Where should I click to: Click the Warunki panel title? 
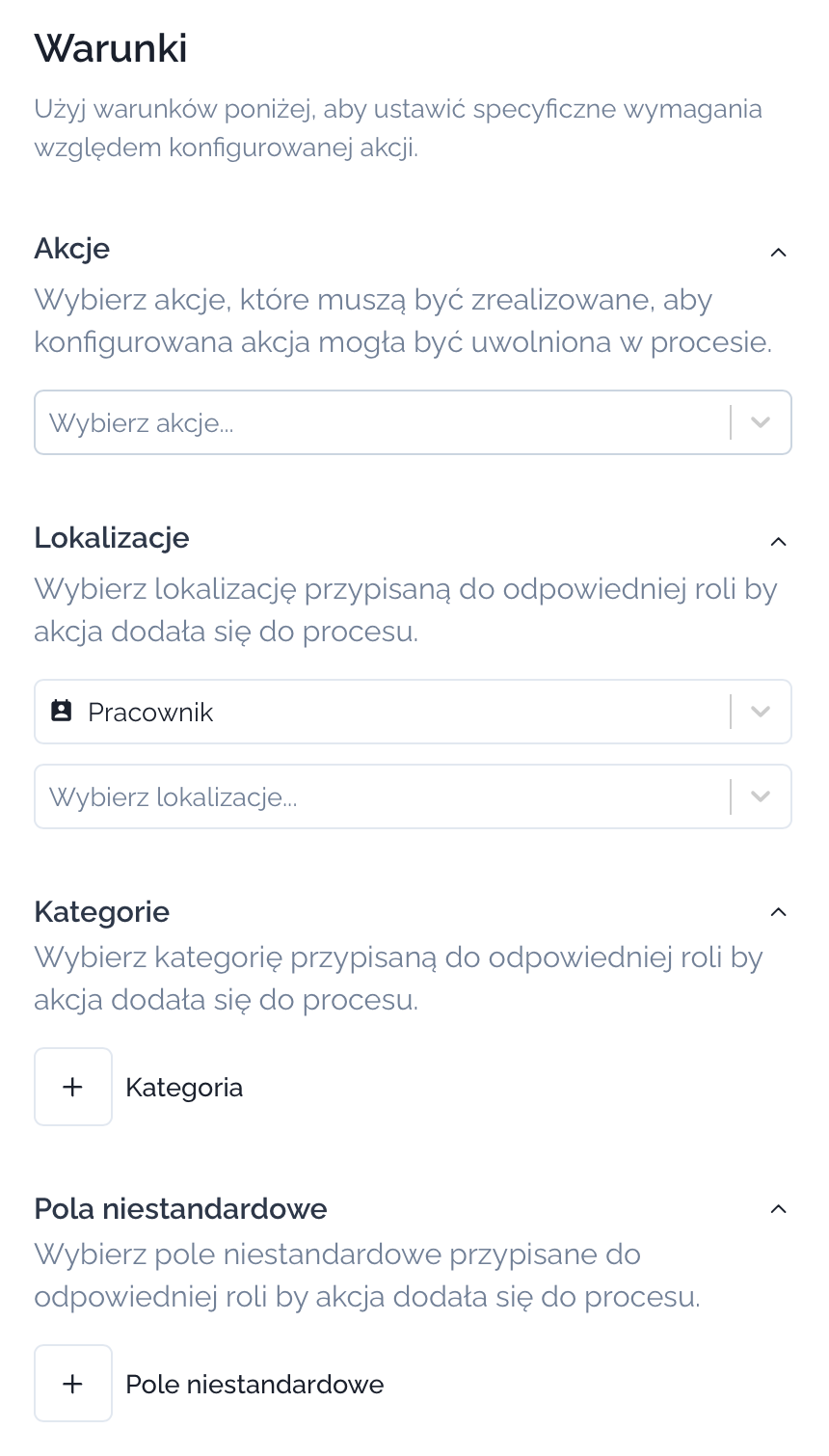(111, 48)
